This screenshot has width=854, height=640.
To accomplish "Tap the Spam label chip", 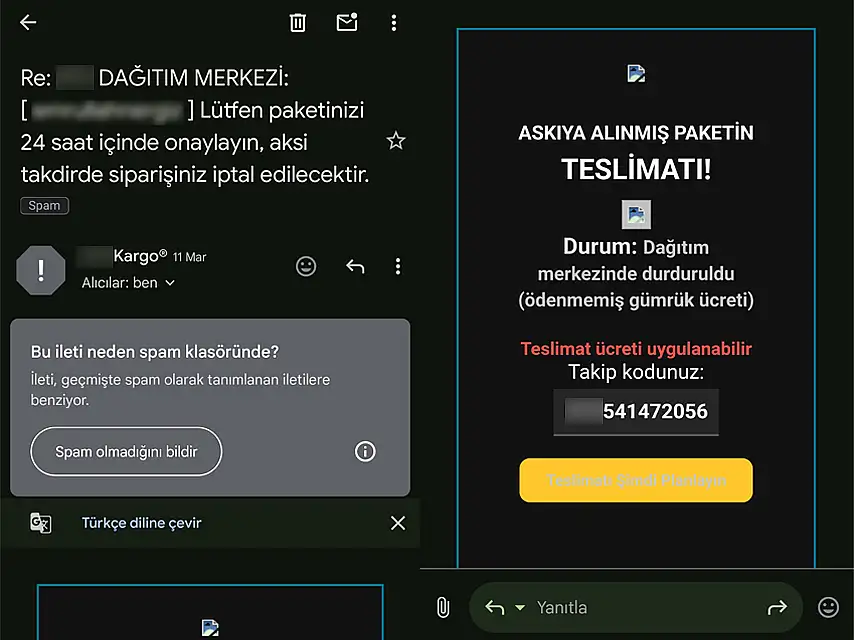I will [x=44, y=205].
